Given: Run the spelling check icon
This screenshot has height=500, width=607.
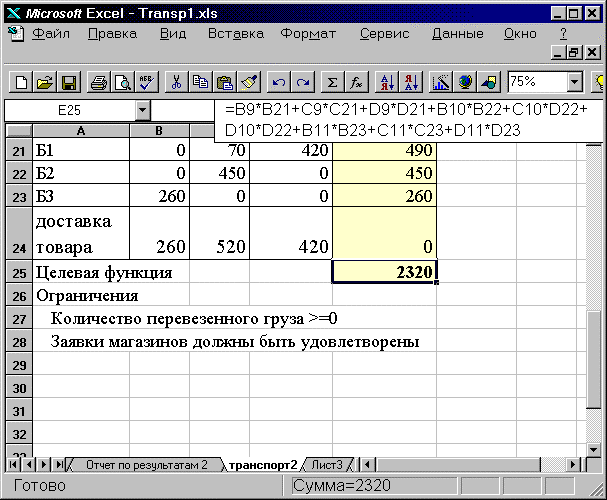Looking at the screenshot, I should tap(146, 82).
